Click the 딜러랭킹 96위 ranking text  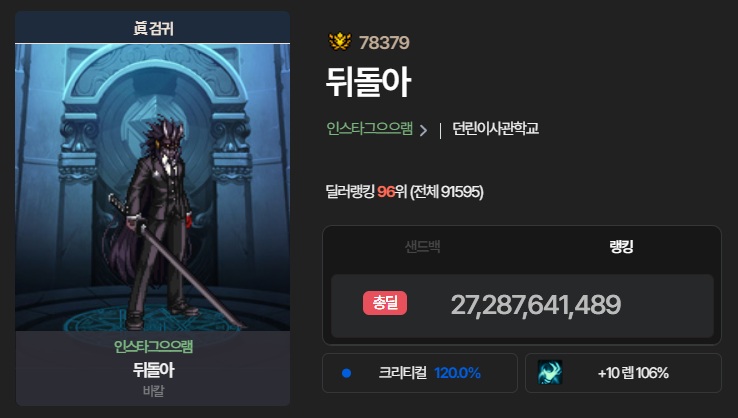(404, 192)
